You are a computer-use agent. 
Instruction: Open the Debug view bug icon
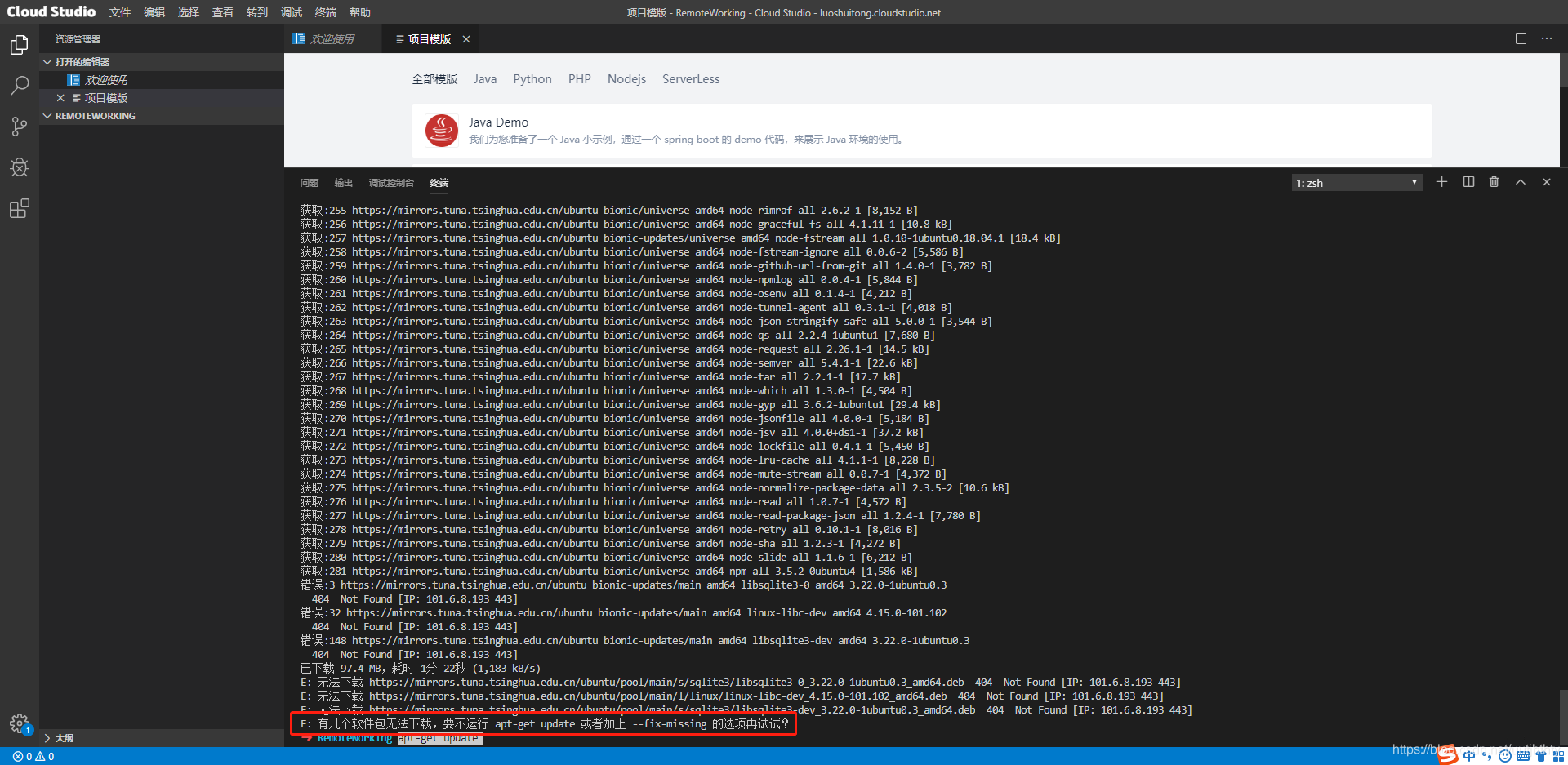[20, 167]
